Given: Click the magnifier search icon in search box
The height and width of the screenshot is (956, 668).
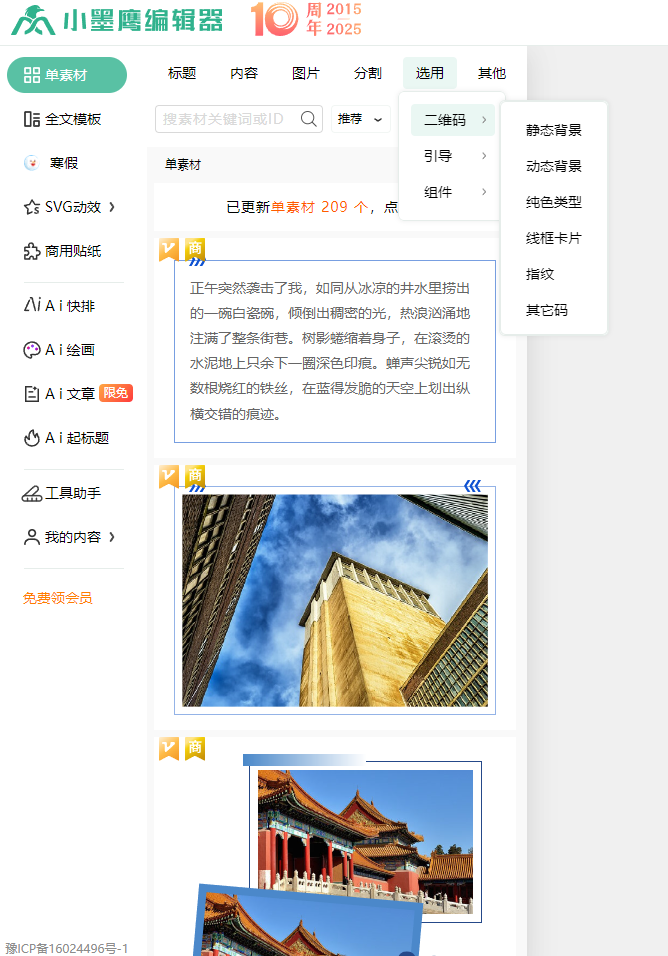Looking at the screenshot, I should 309,119.
